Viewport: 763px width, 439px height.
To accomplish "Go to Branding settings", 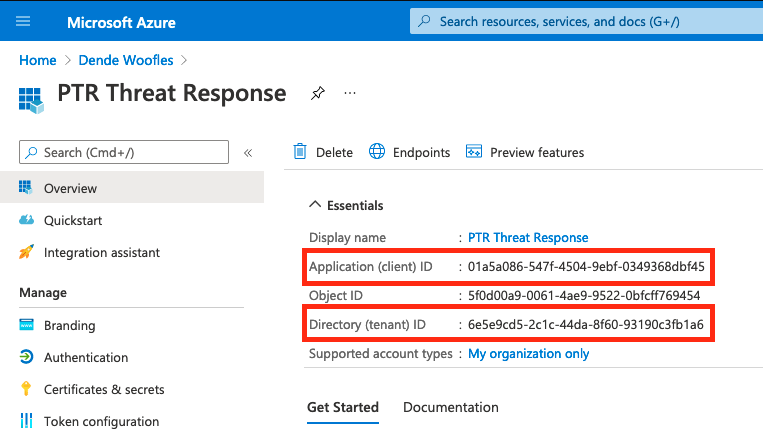I will pyautogui.click(x=69, y=325).
